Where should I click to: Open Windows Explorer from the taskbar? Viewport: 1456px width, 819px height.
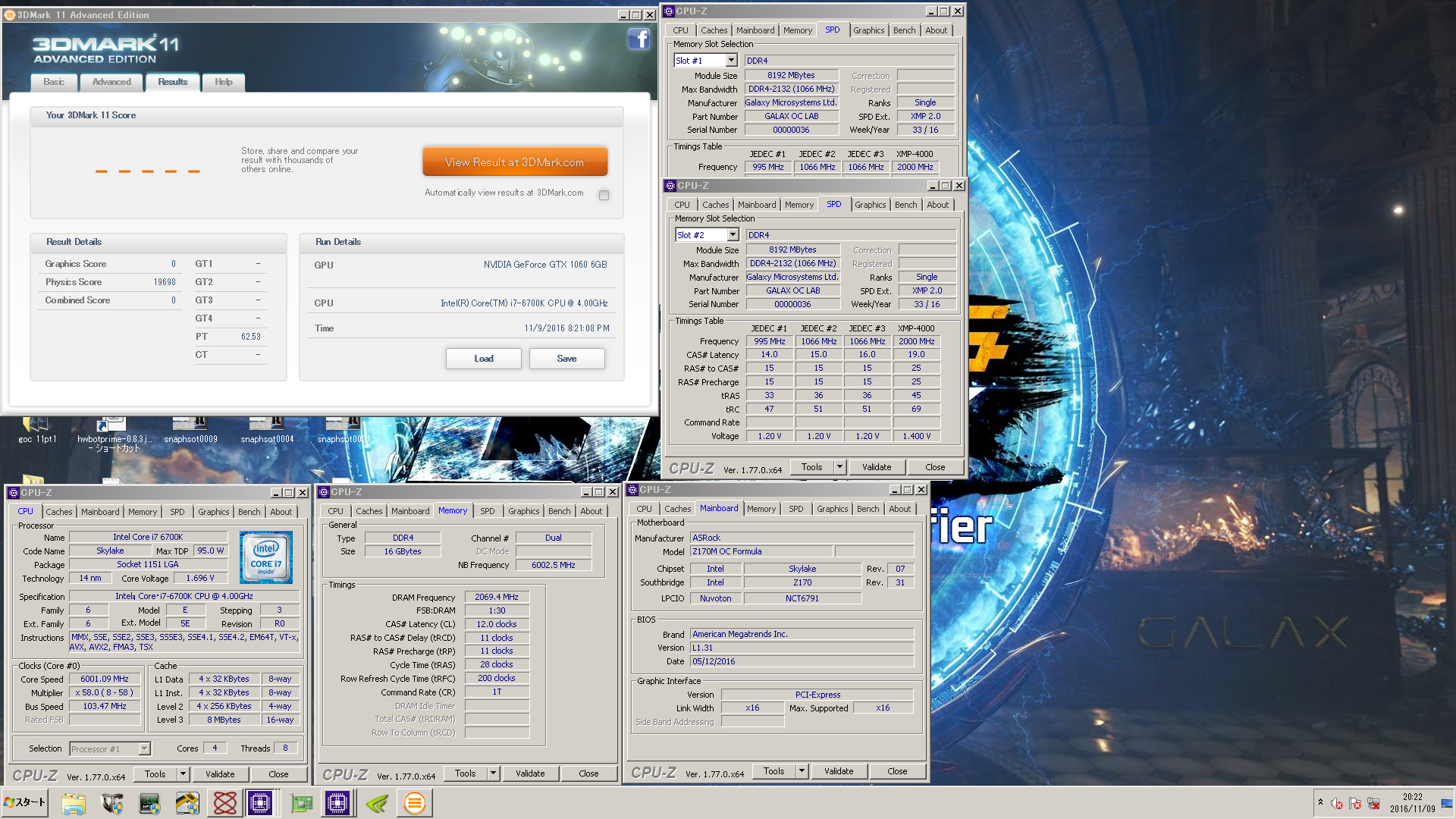pyautogui.click(x=74, y=803)
